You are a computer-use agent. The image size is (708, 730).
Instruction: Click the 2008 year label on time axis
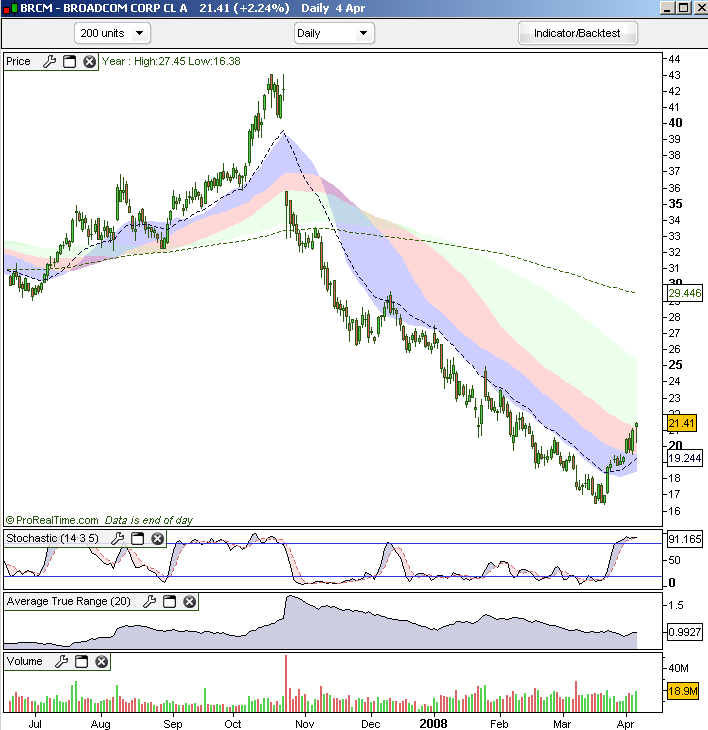(433, 723)
